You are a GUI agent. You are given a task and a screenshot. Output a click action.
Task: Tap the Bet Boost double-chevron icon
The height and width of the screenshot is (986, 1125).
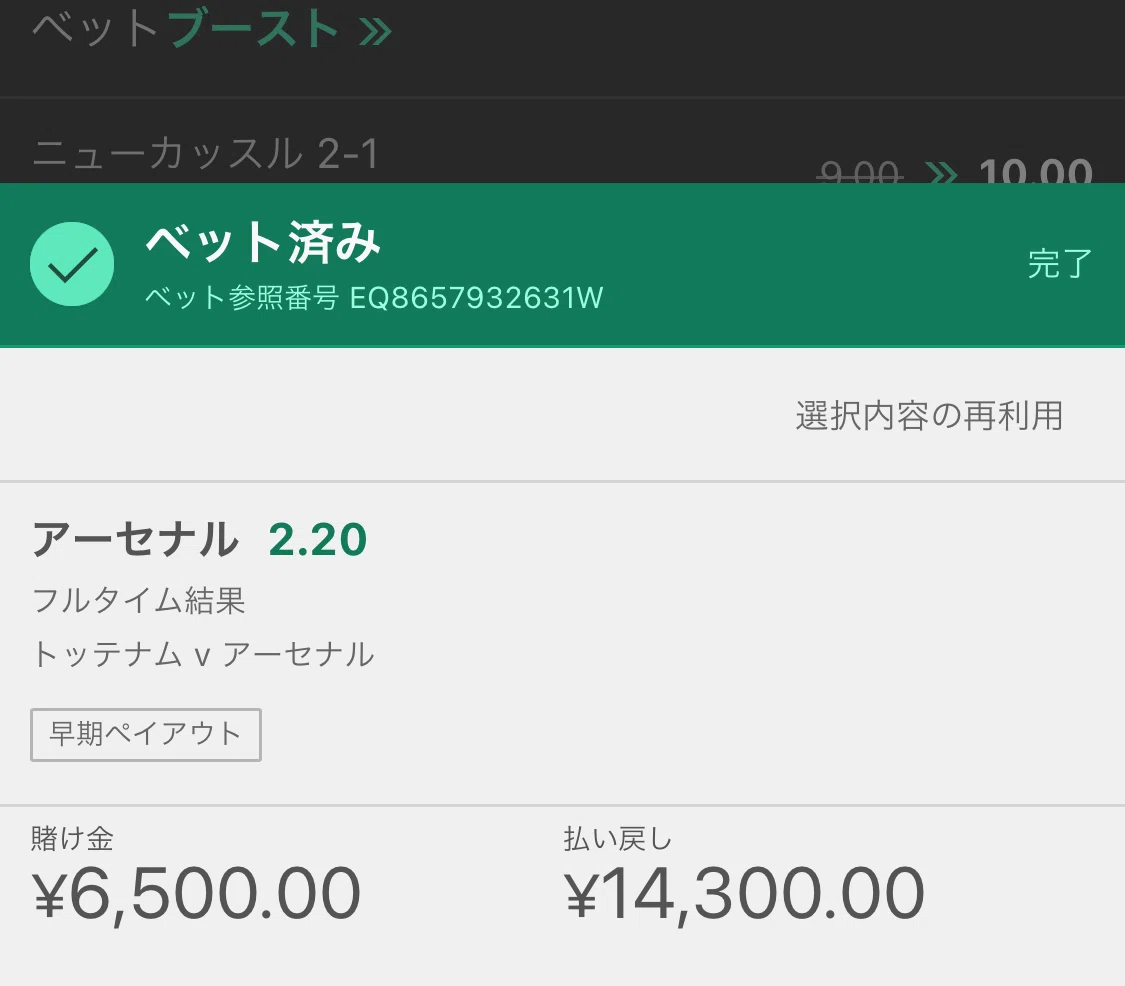tap(375, 31)
